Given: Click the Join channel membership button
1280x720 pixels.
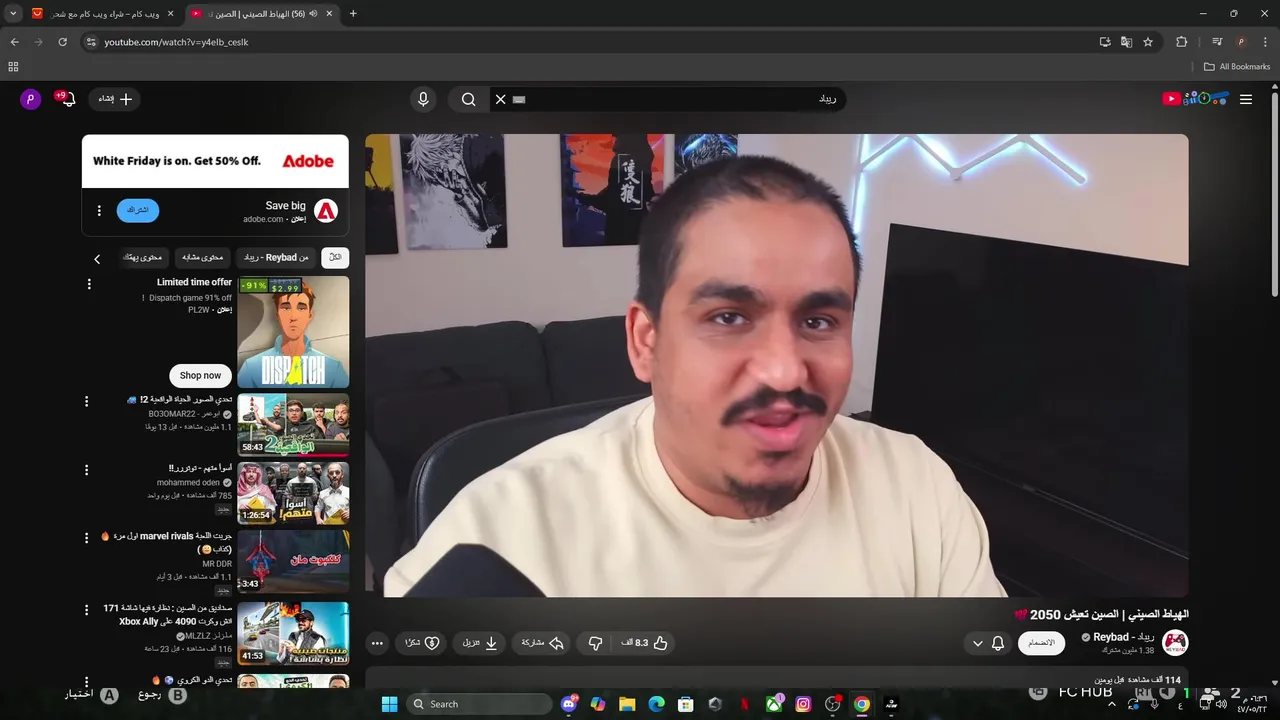Looking at the screenshot, I should click(1041, 643).
